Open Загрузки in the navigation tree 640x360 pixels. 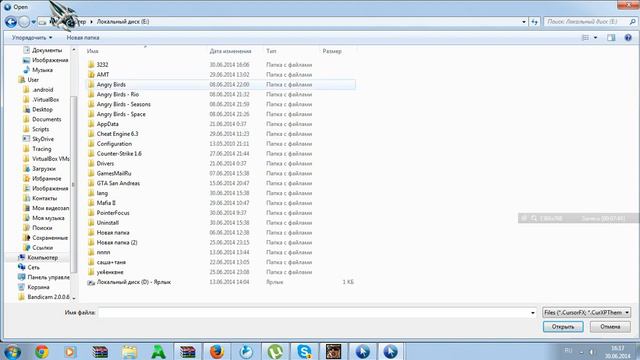[x=40, y=169]
